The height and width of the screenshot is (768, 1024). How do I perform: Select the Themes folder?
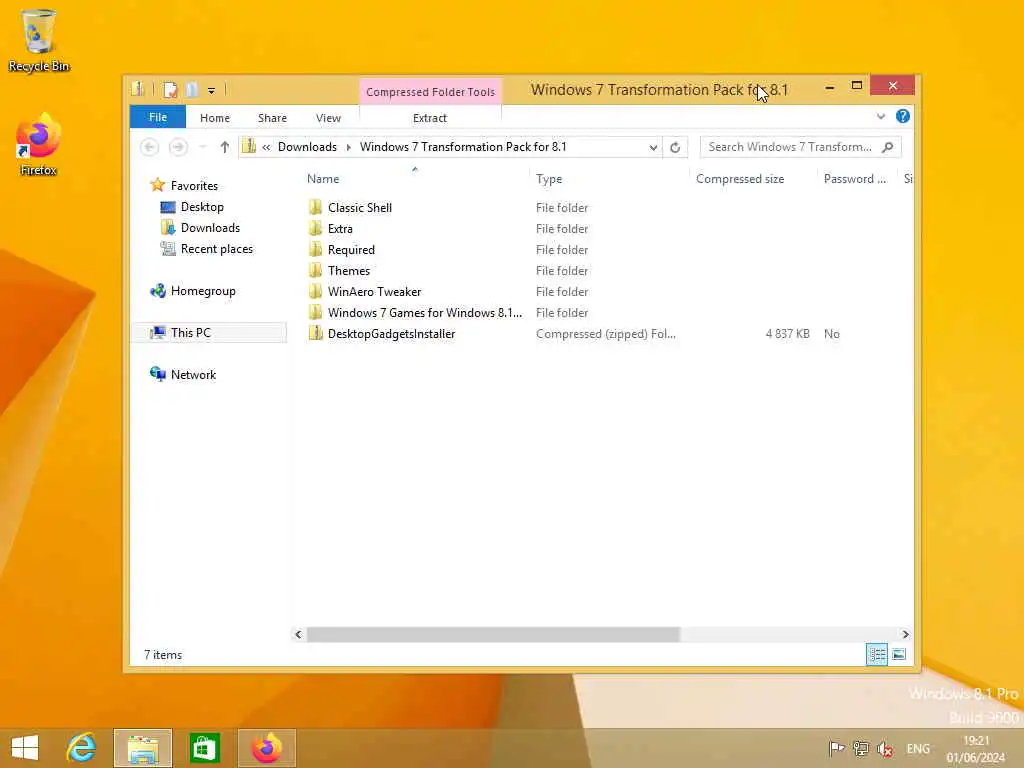coord(349,270)
